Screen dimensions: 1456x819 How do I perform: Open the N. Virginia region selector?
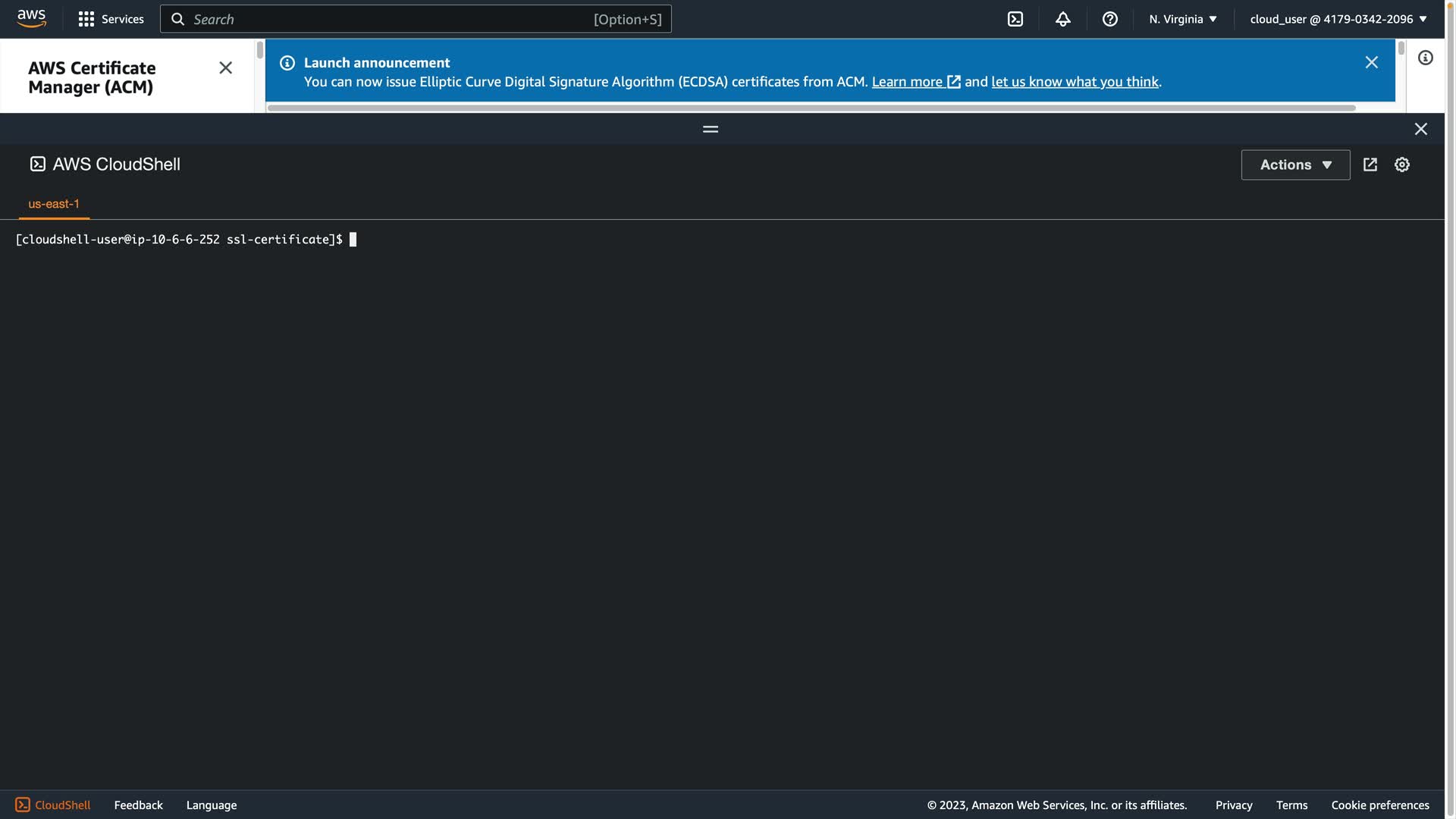pos(1182,19)
